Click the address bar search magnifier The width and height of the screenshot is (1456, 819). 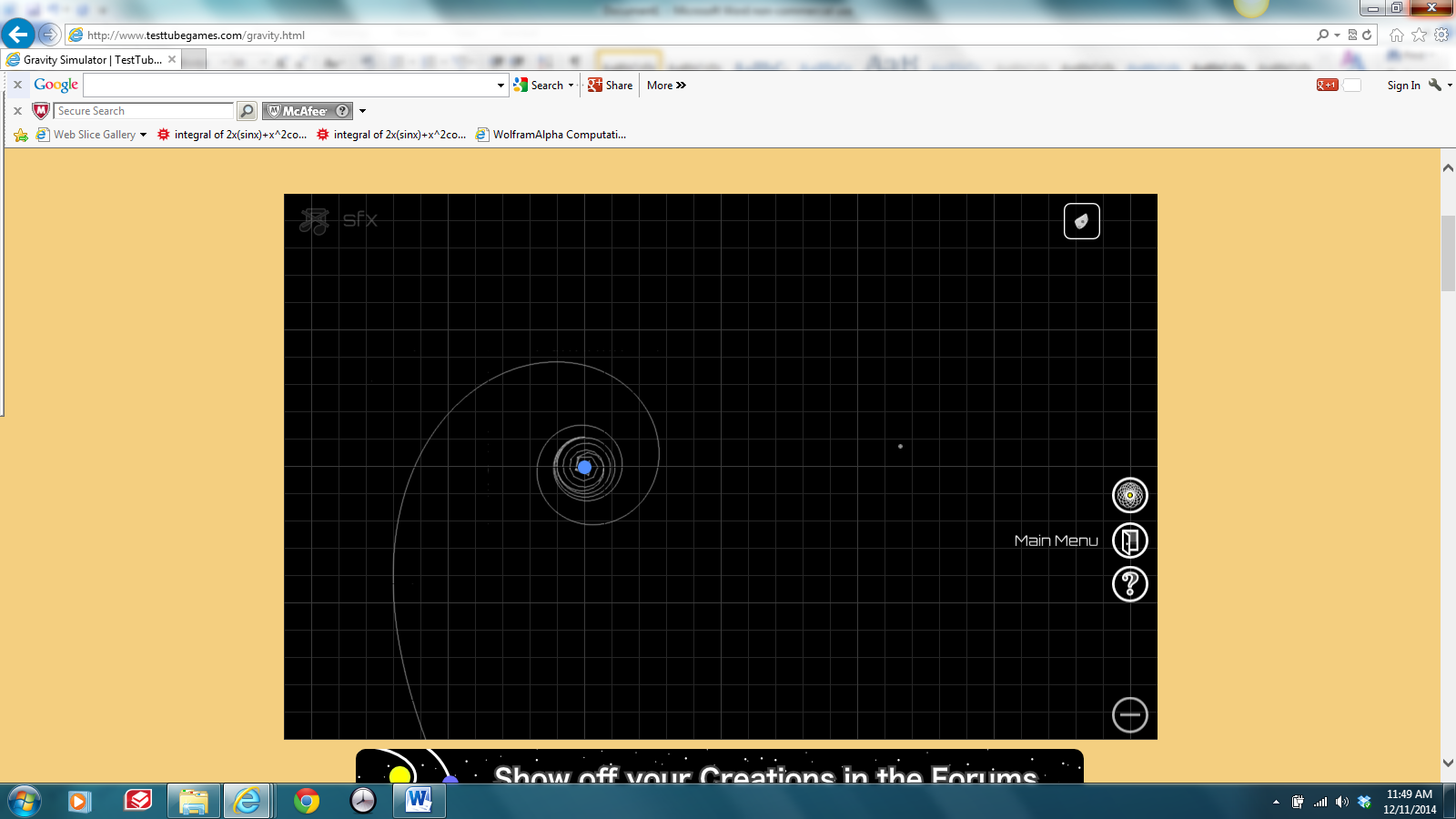pos(1322,35)
